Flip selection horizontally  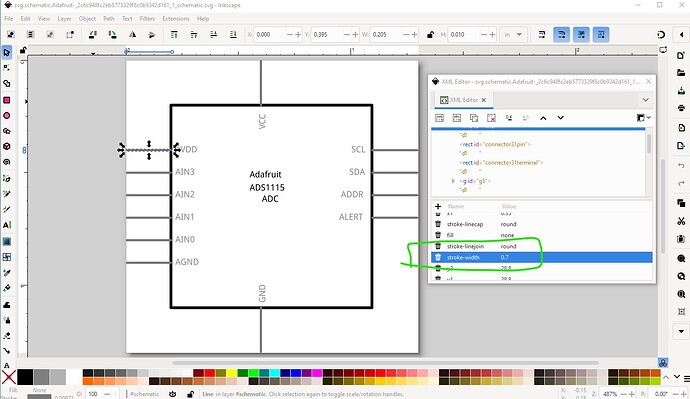click(132, 34)
